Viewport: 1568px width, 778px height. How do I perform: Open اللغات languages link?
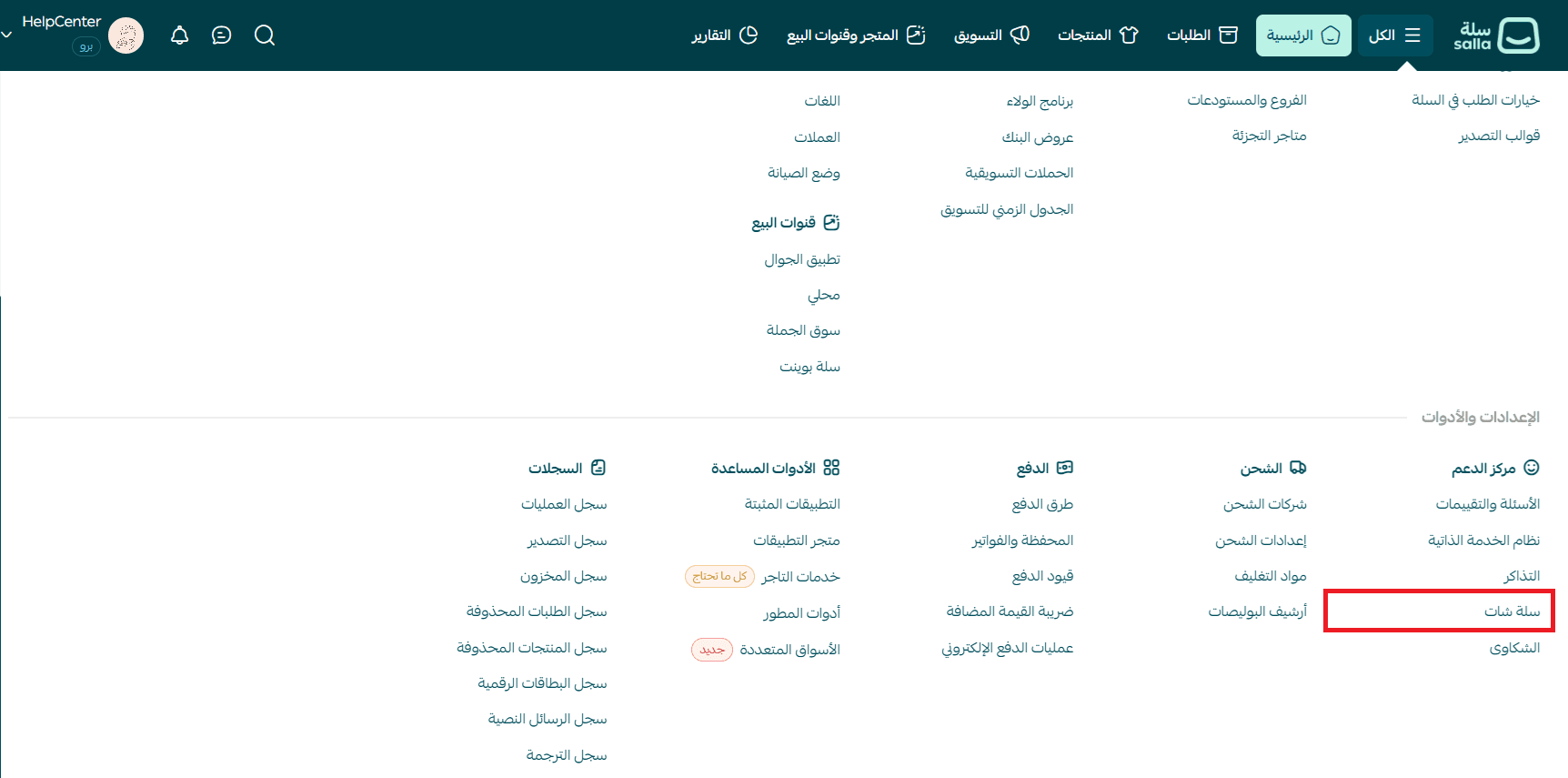(822, 101)
